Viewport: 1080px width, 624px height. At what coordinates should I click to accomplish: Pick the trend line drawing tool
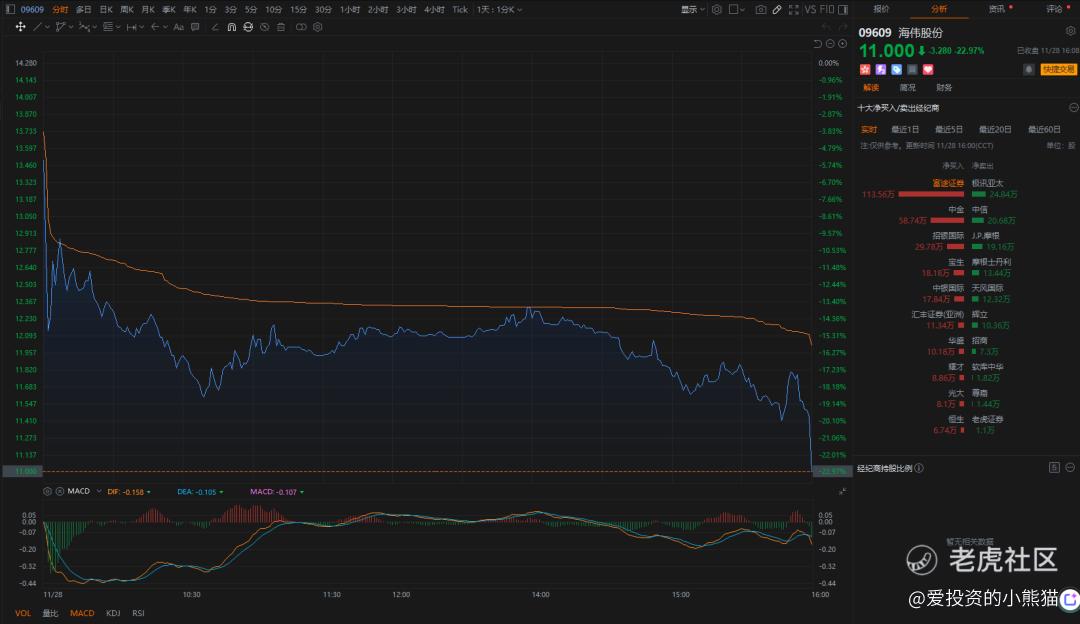tap(37, 27)
